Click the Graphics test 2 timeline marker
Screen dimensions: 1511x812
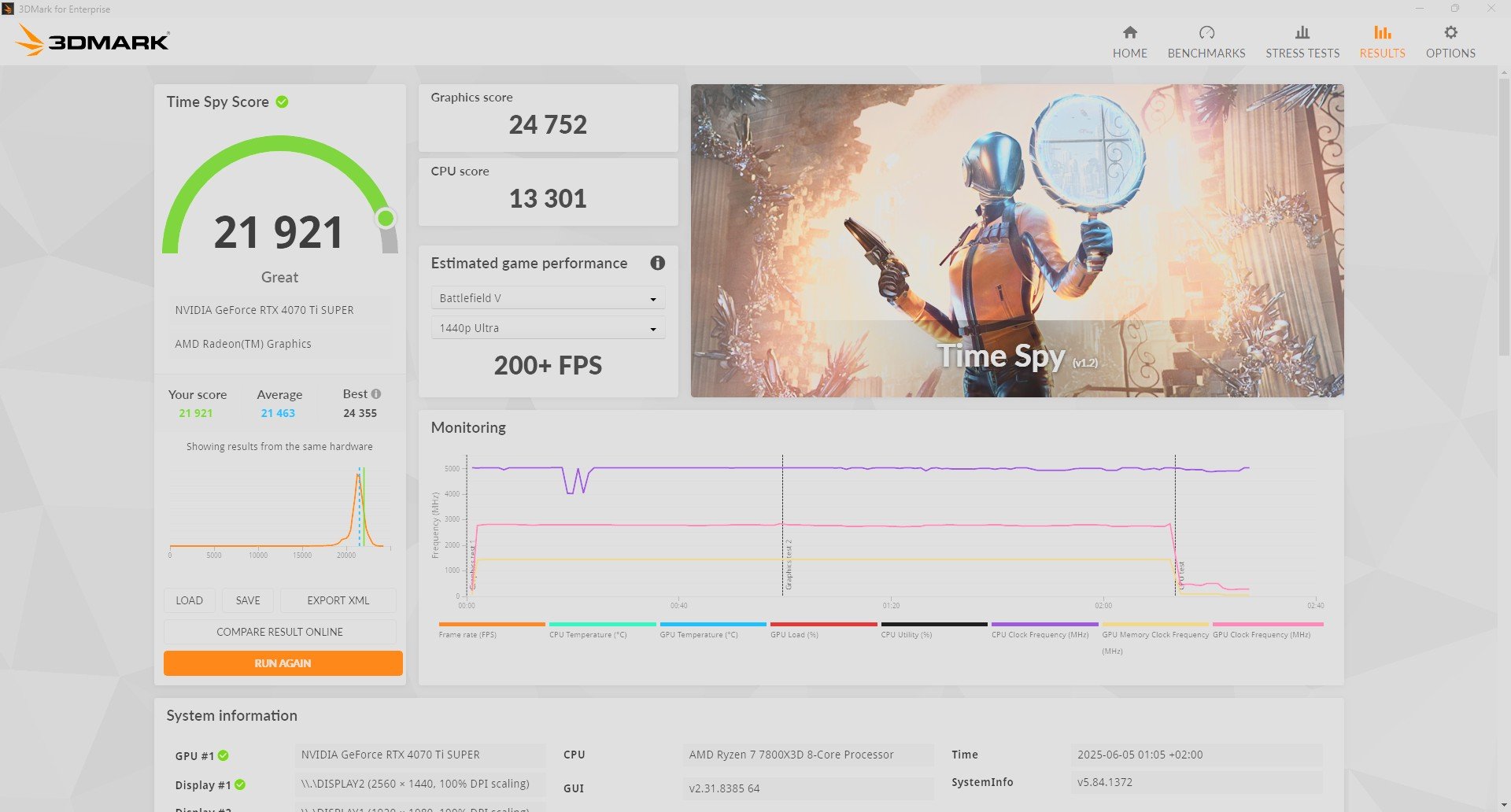point(789,565)
